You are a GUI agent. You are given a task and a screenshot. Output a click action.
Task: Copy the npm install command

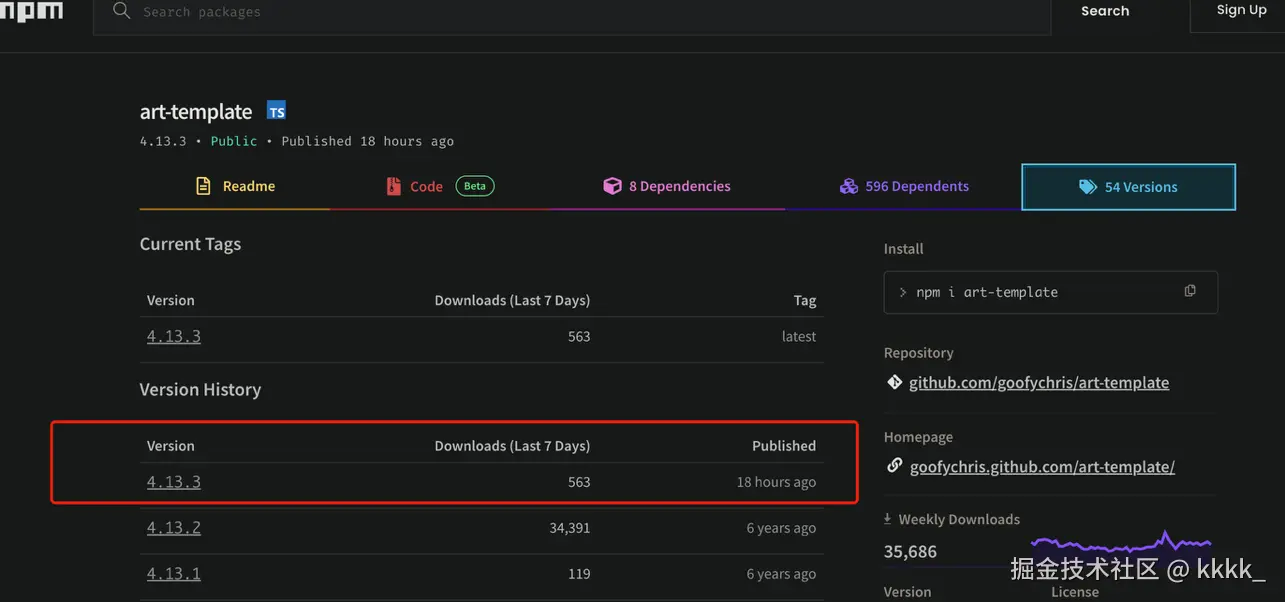1190,291
